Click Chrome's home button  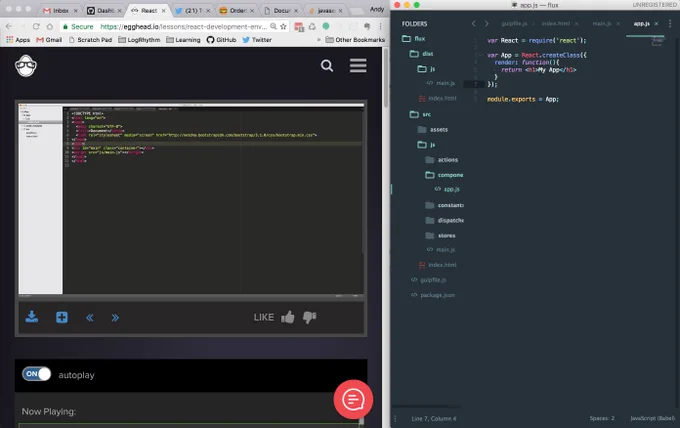coord(50,26)
